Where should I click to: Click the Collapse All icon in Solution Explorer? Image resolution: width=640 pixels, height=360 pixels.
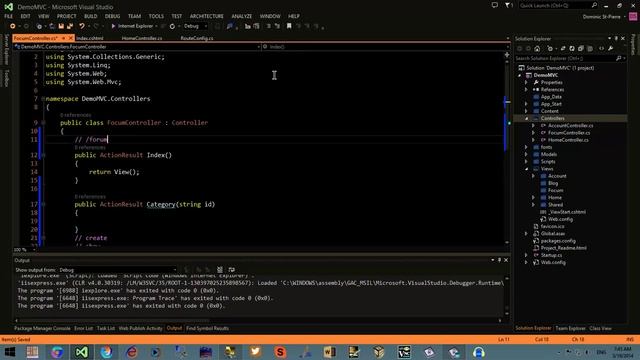581,49
